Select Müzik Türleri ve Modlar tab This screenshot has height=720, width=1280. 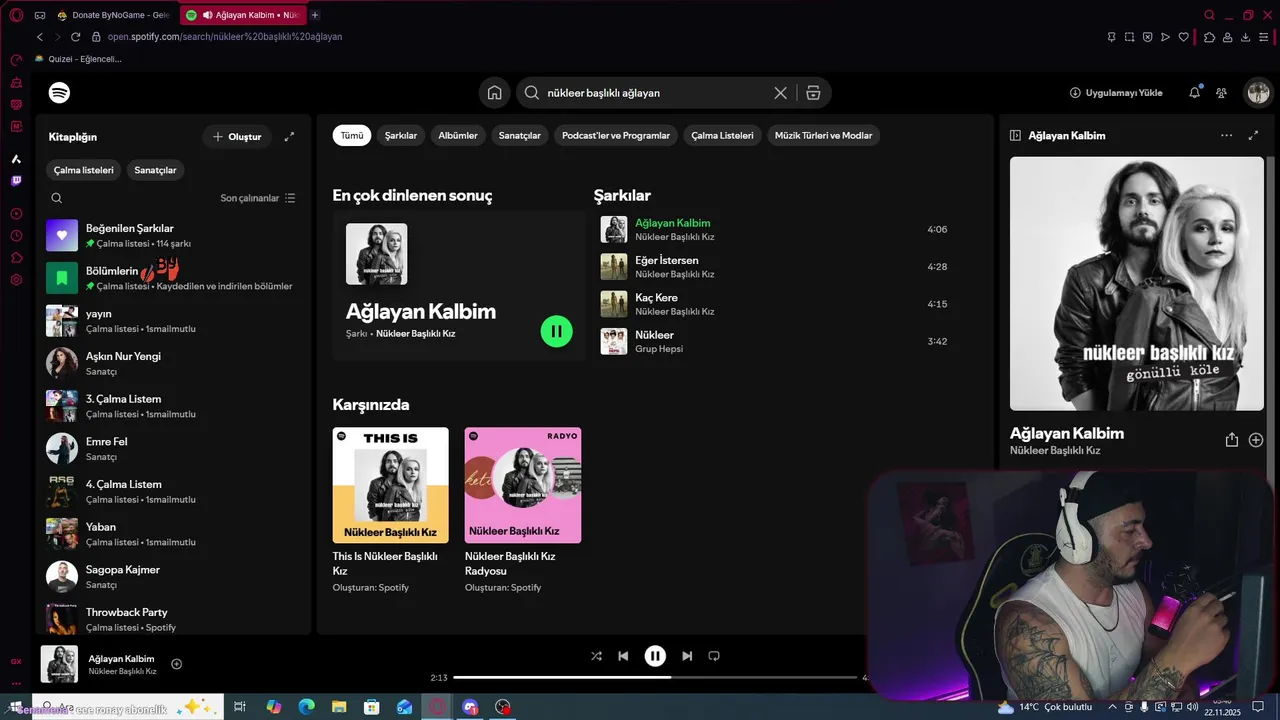click(x=824, y=135)
